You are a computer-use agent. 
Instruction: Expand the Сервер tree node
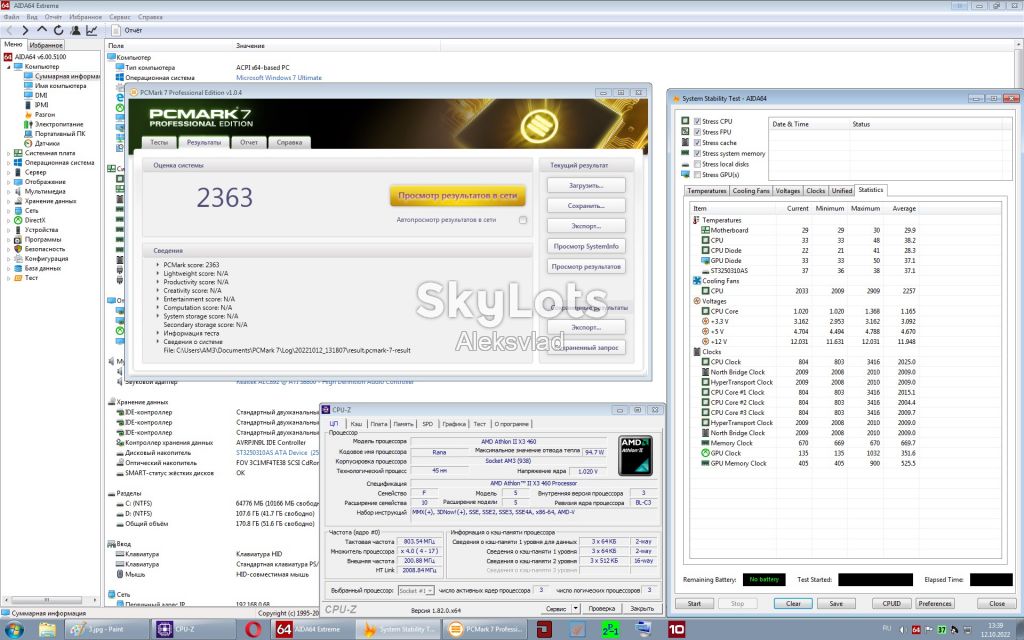point(9,172)
